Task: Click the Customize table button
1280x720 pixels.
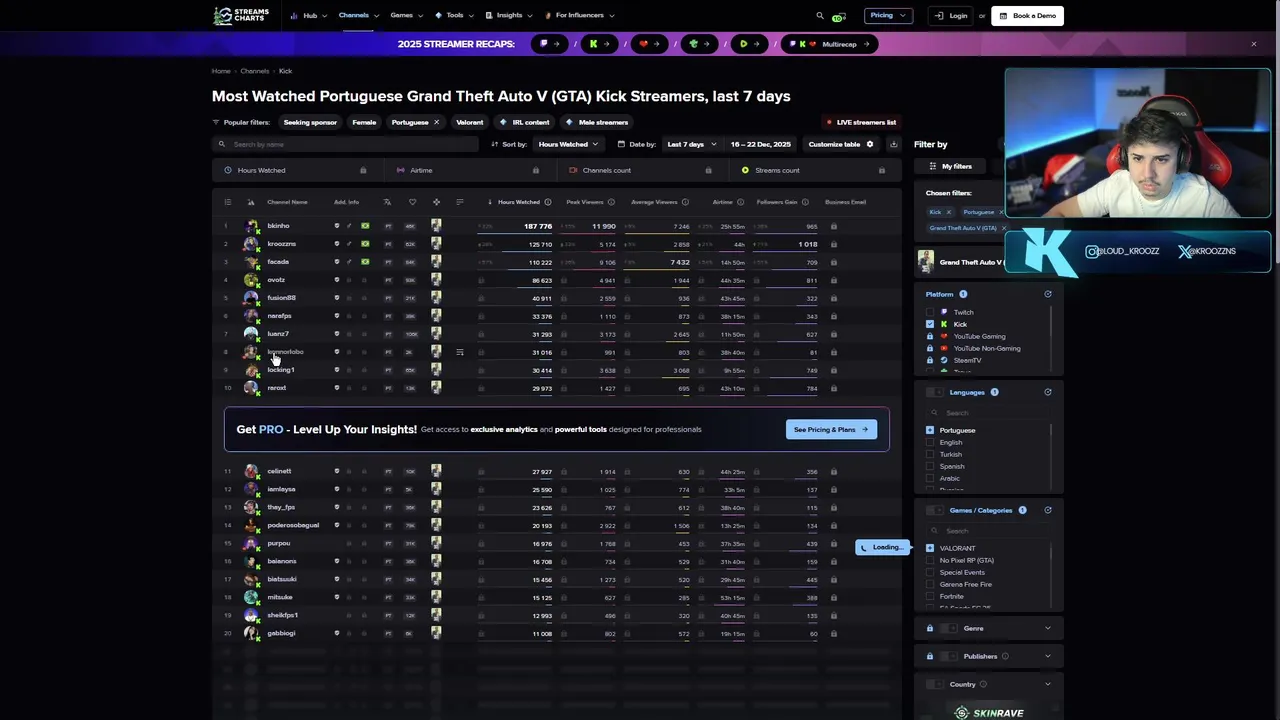Action: tap(840, 144)
